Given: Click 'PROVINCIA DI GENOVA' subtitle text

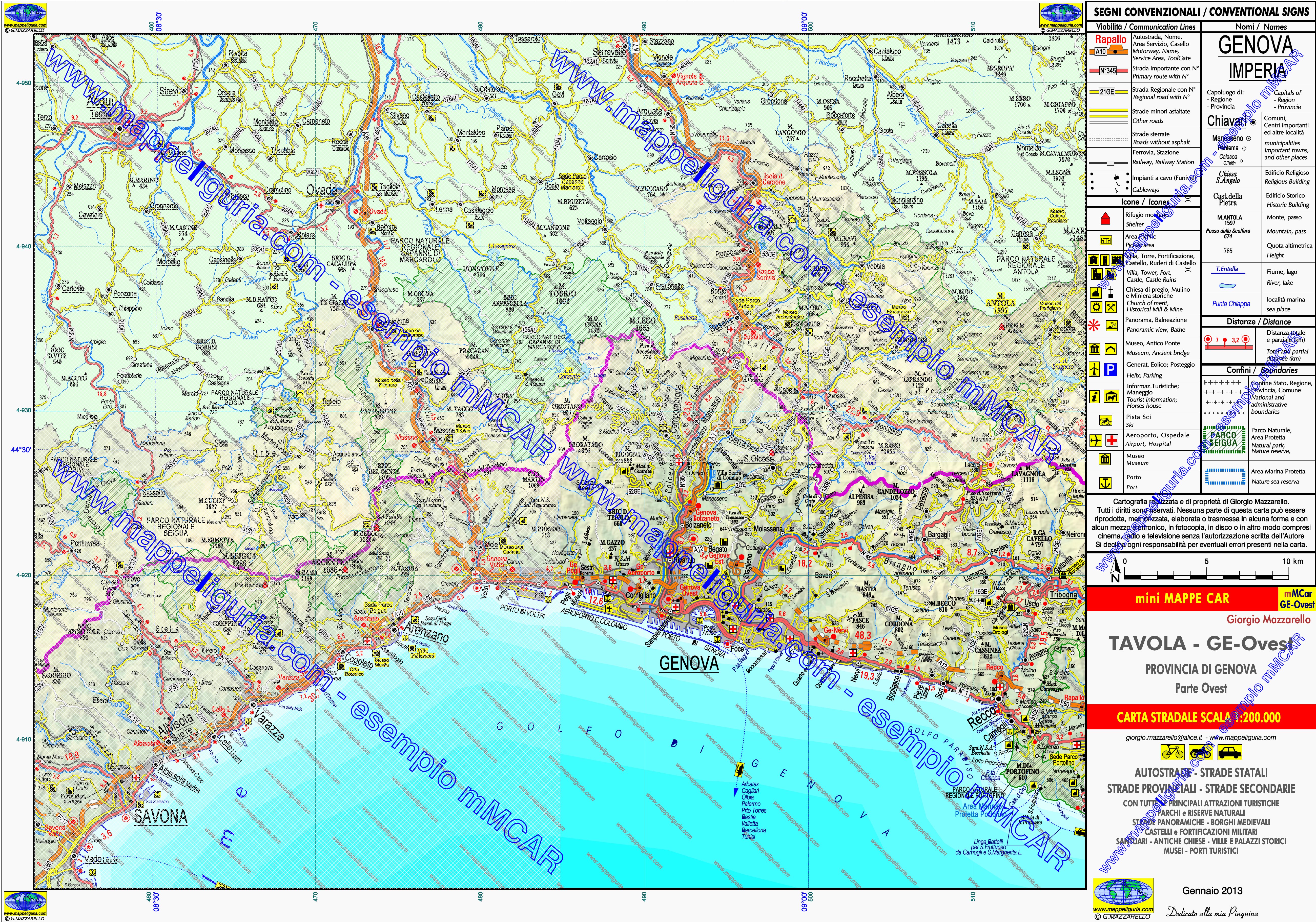Looking at the screenshot, I should coord(1201,669).
